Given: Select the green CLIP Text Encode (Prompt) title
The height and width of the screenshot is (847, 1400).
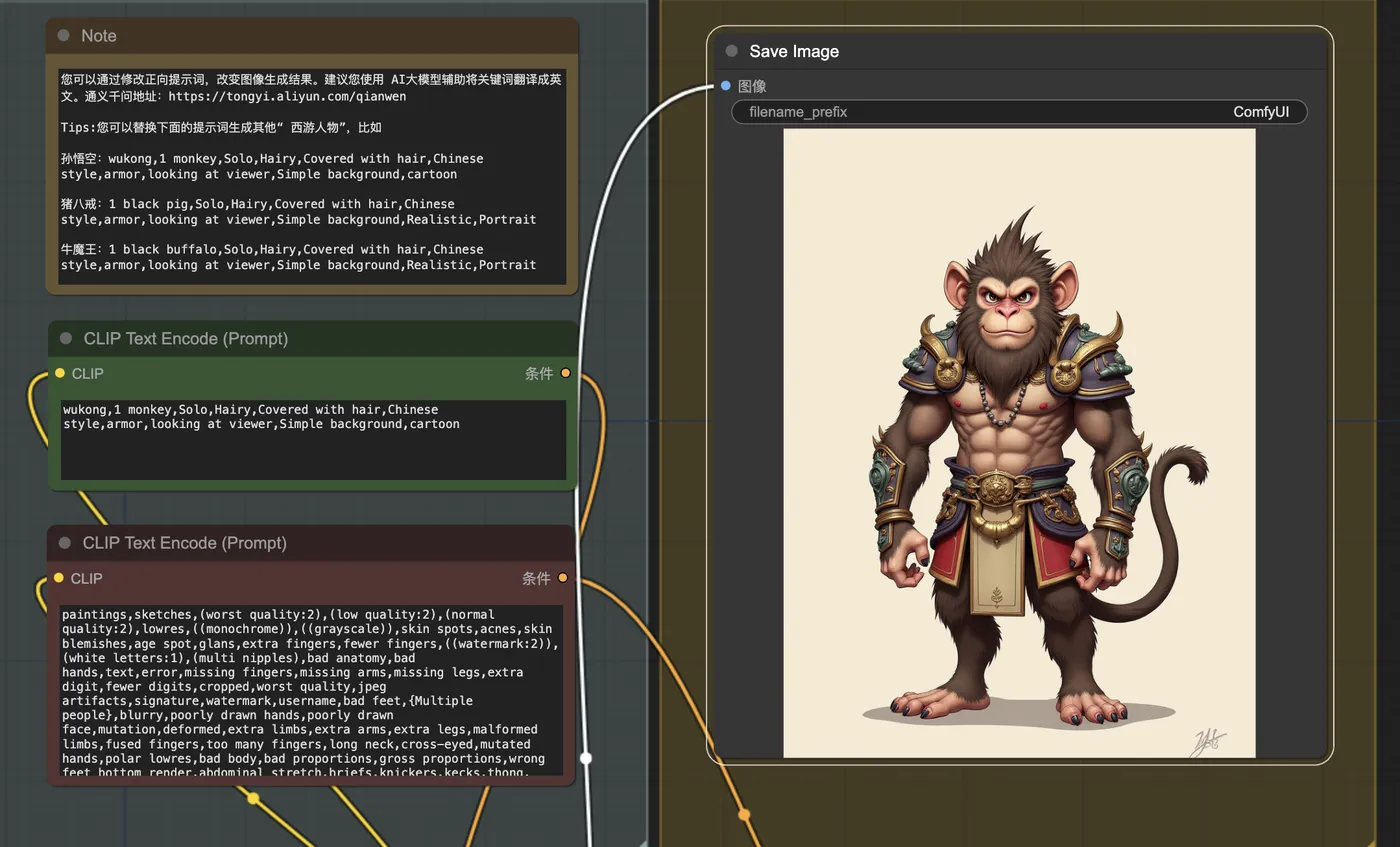Looking at the screenshot, I should [x=186, y=338].
